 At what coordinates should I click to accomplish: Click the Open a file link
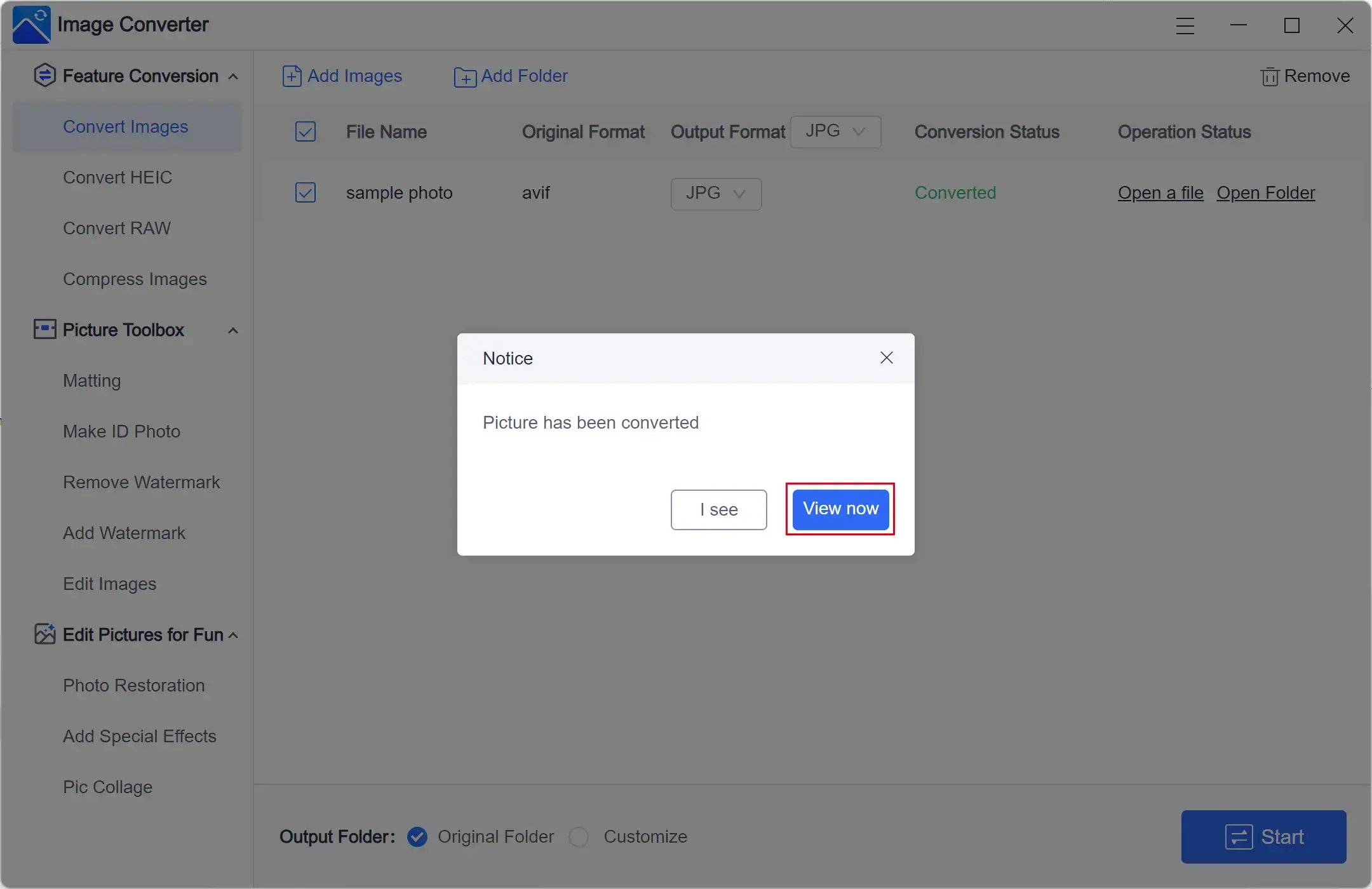pyautogui.click(x=1161, y=192)
